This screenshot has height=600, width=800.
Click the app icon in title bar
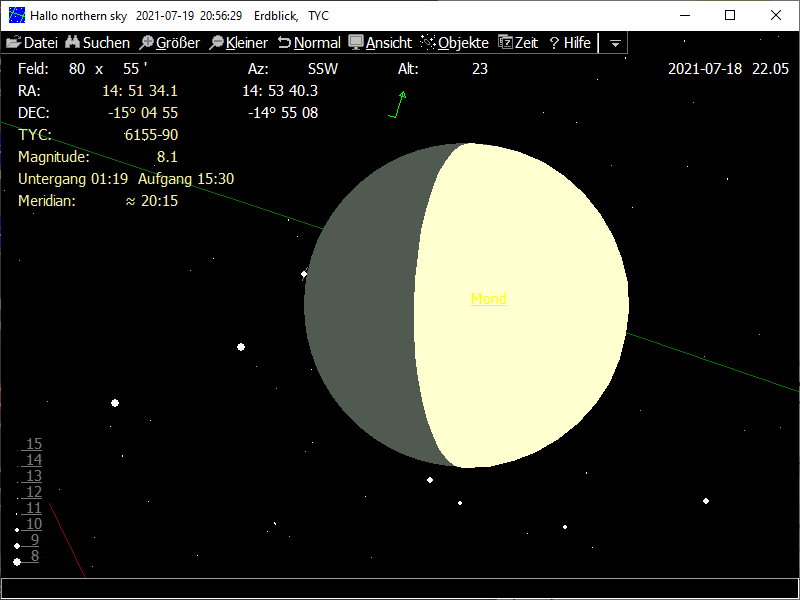click(16, 16)
